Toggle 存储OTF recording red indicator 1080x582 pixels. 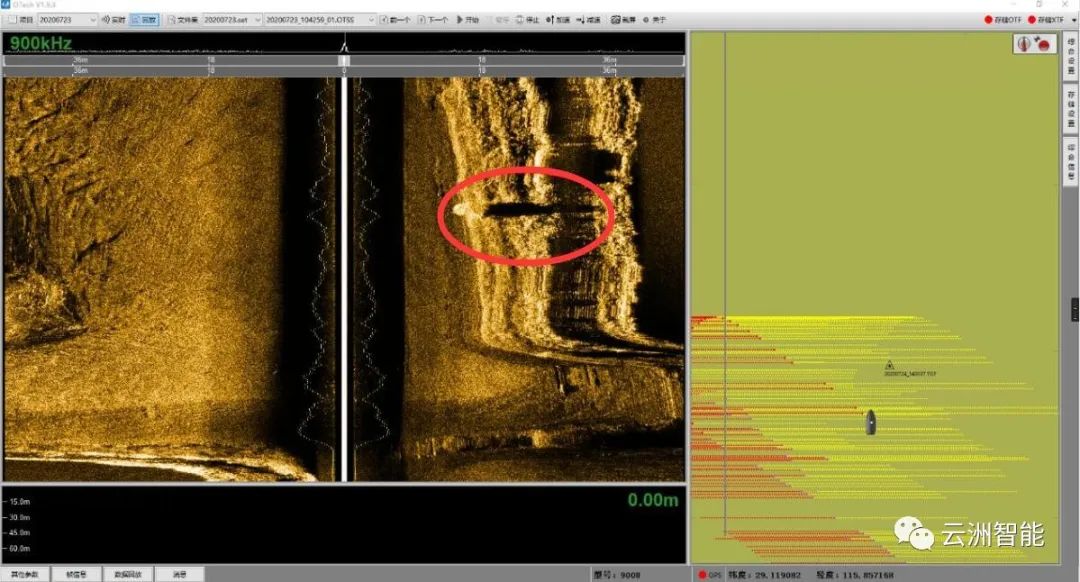[x=988, y=20]
